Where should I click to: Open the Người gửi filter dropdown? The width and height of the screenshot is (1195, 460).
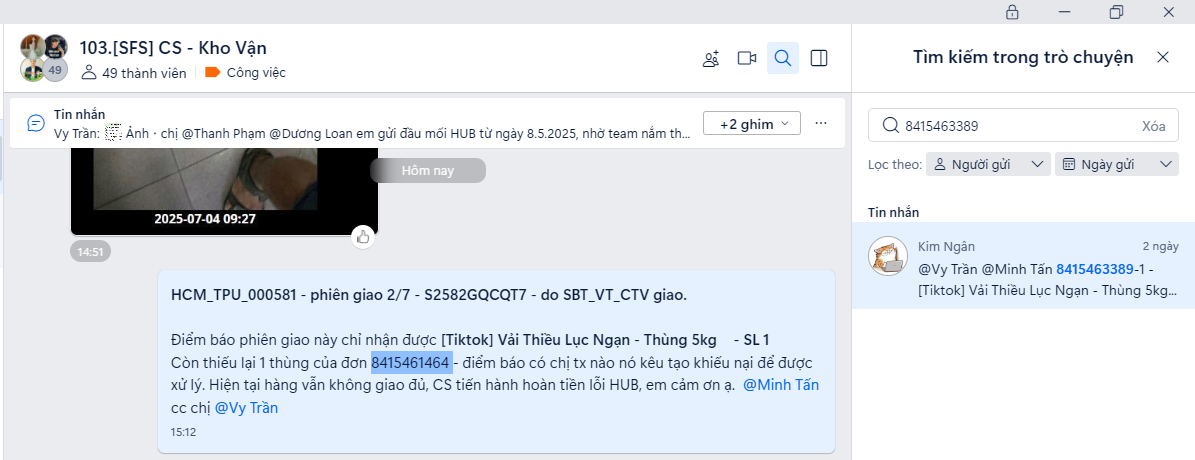click(x=988, y=165)
